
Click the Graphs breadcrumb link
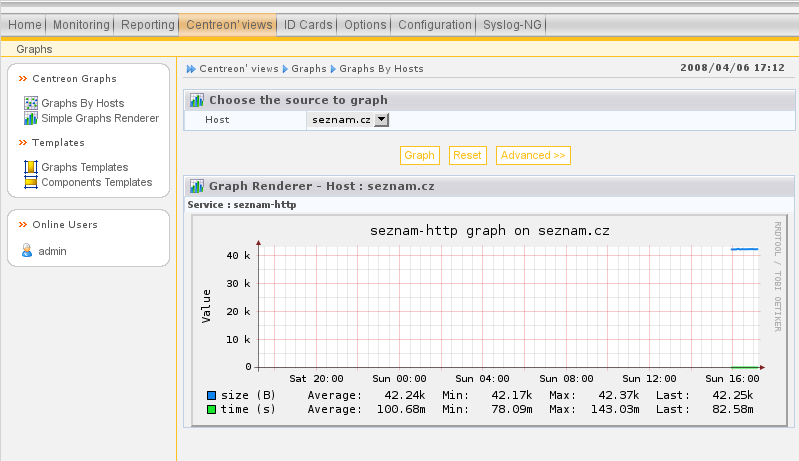point(309,69)
